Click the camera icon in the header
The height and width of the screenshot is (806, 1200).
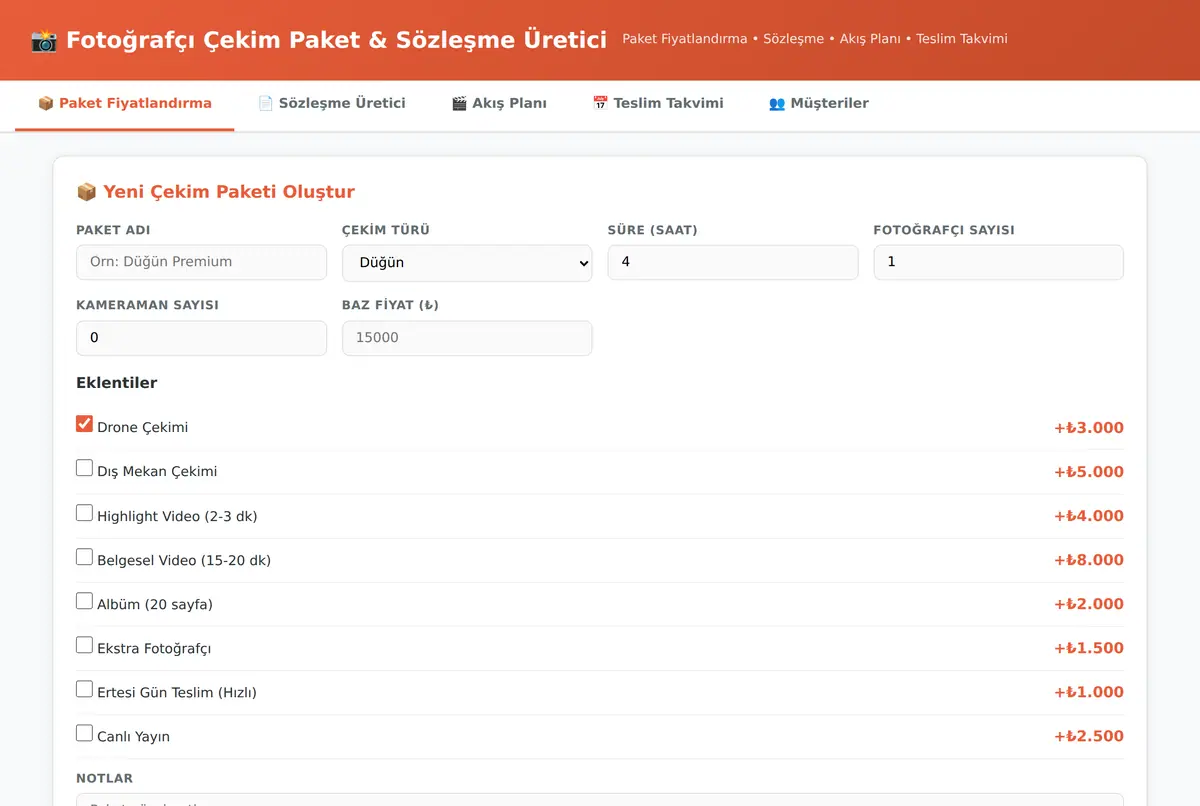point(44,40)
